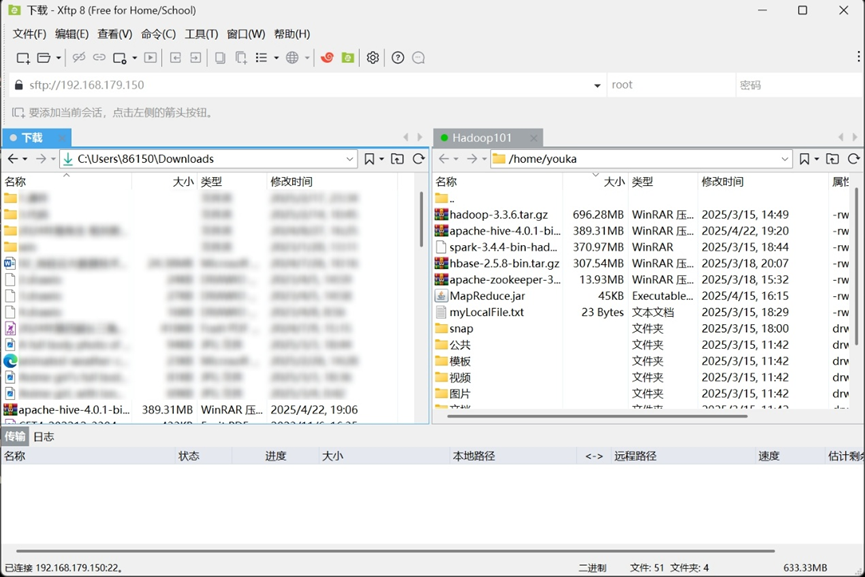This screenshot has width=865, height=577.
Task: Switch to the 传输 transfer tab
Action: (15, 437)
